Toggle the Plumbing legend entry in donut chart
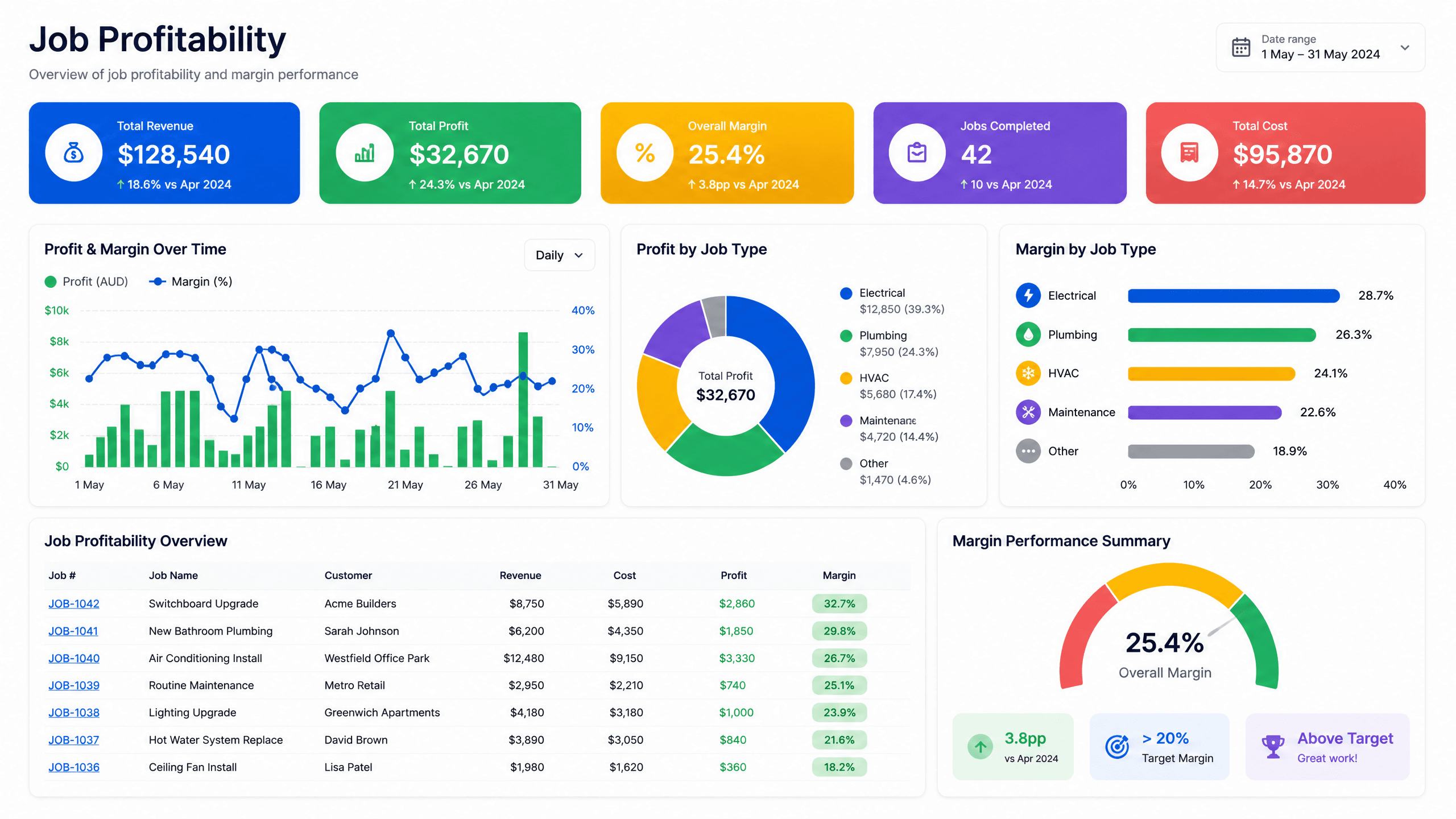1456x819 pixels. 890,344
